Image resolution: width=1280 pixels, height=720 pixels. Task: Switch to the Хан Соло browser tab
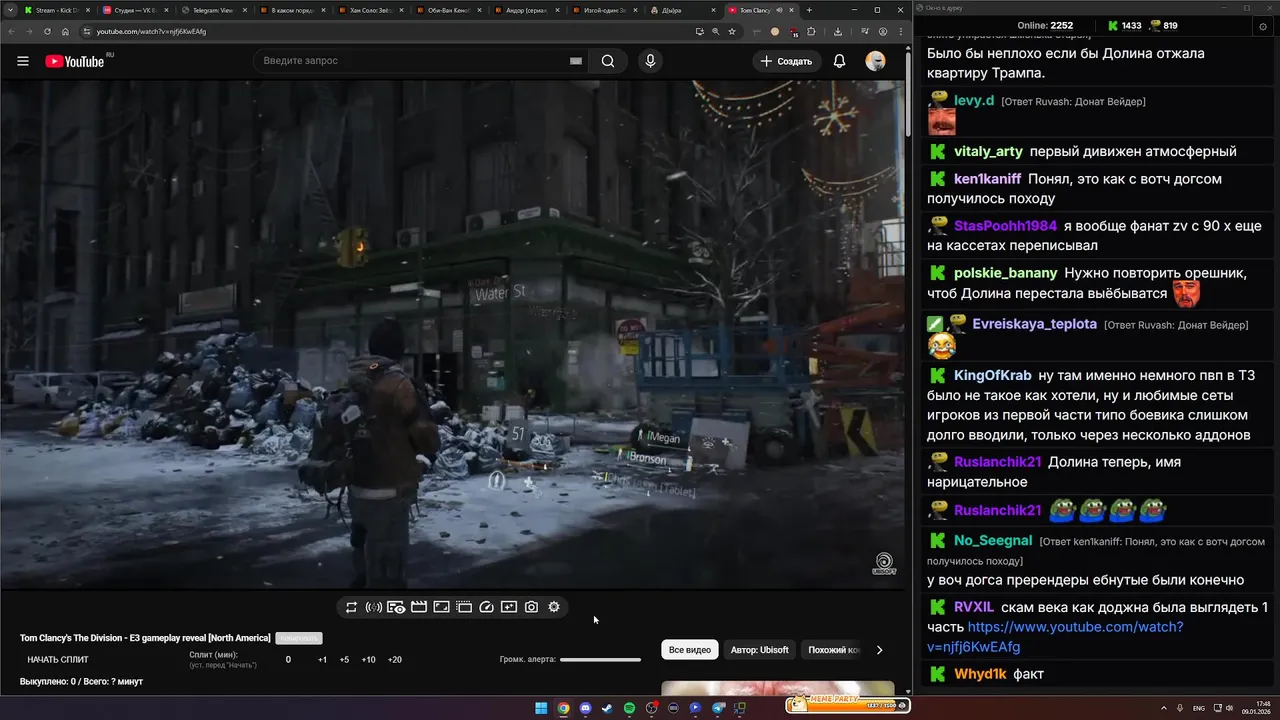pyautogui.click(x=369, y=10)
